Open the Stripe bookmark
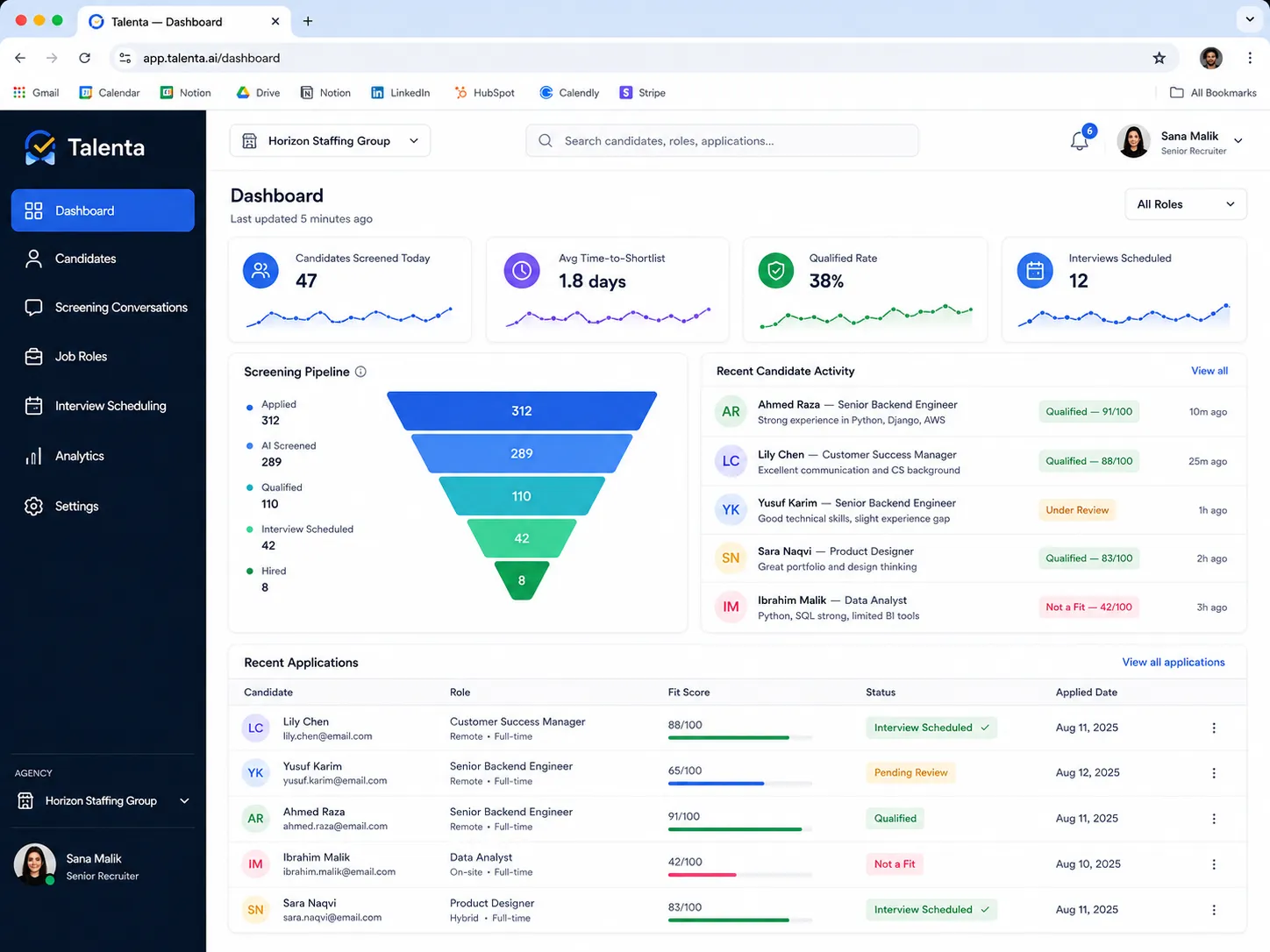 642,93
